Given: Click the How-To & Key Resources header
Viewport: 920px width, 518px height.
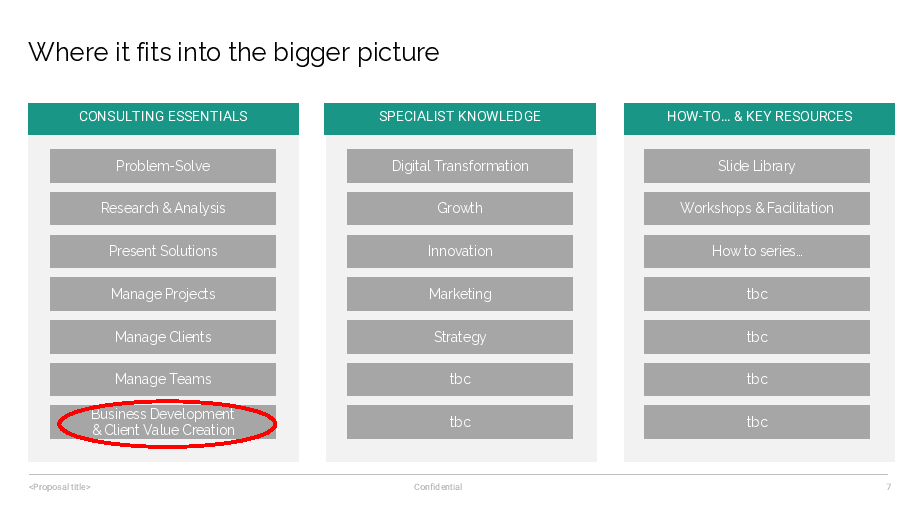Looking at the screenshot, I should coord(759,117).
